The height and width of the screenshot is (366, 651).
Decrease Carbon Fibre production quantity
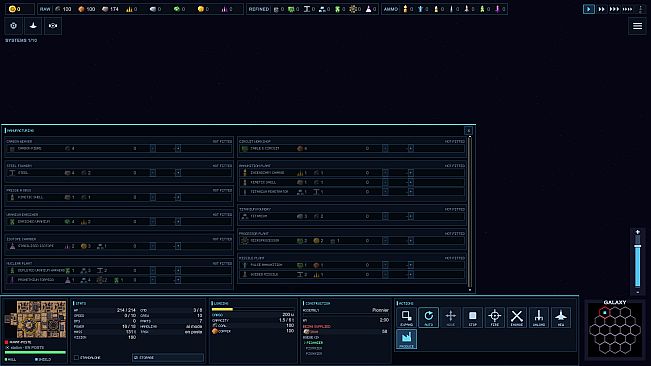click(x=153, y=148)
